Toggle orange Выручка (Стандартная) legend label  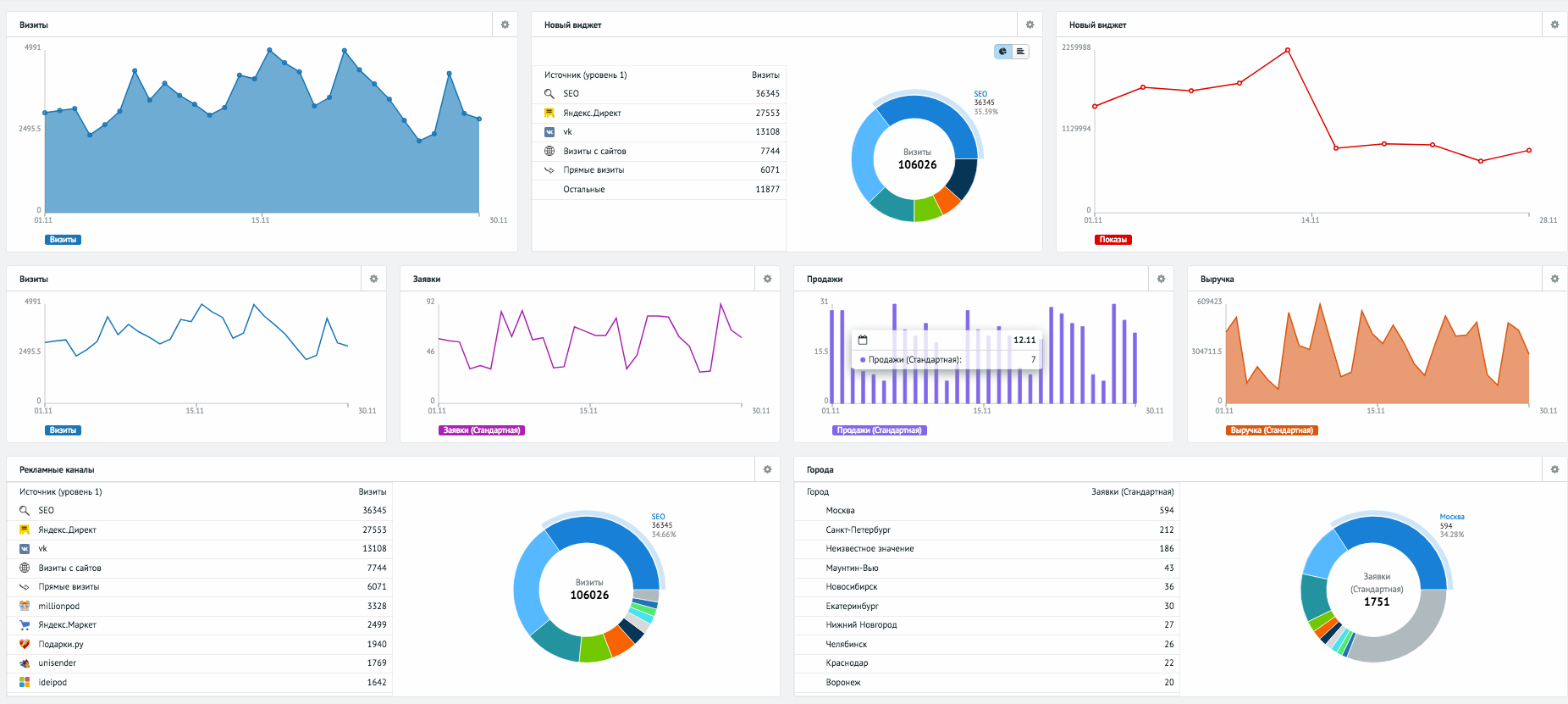(1272, 430)
